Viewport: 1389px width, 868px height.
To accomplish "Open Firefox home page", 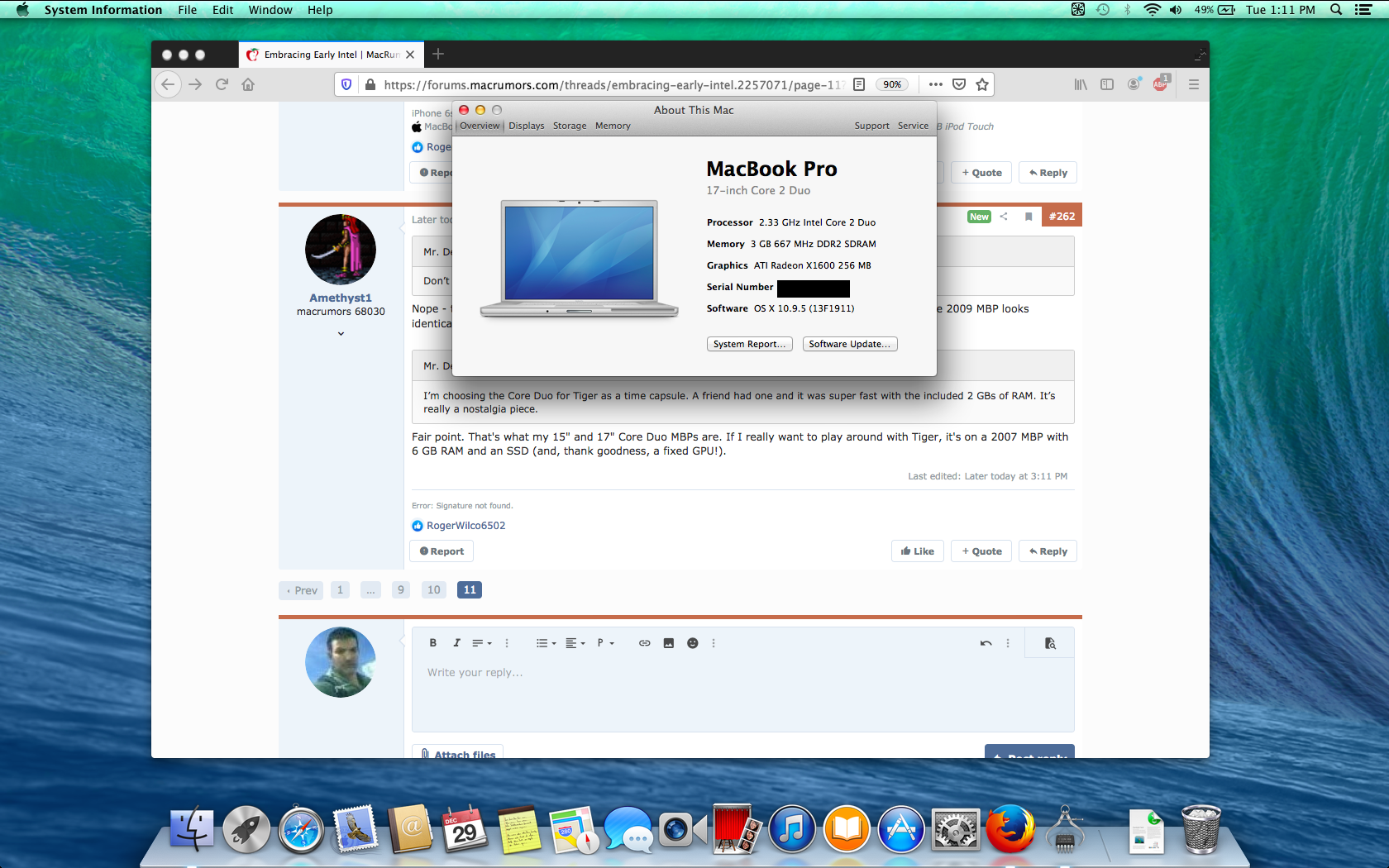I will (248, 84).
